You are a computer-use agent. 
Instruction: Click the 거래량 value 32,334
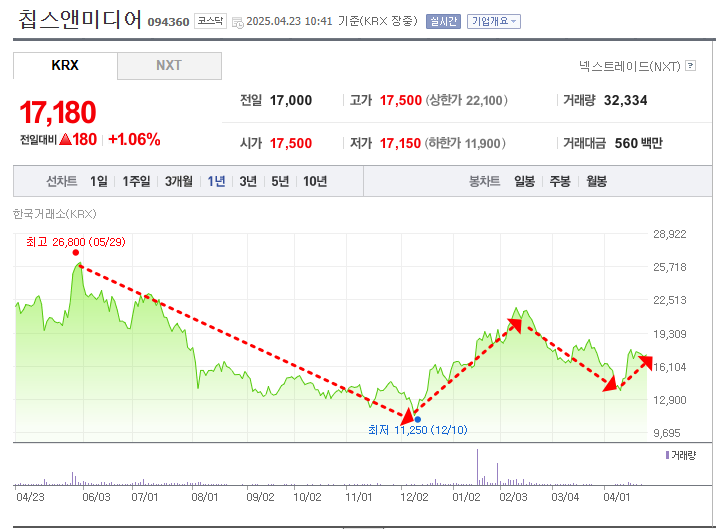click(x=626, y=100)
